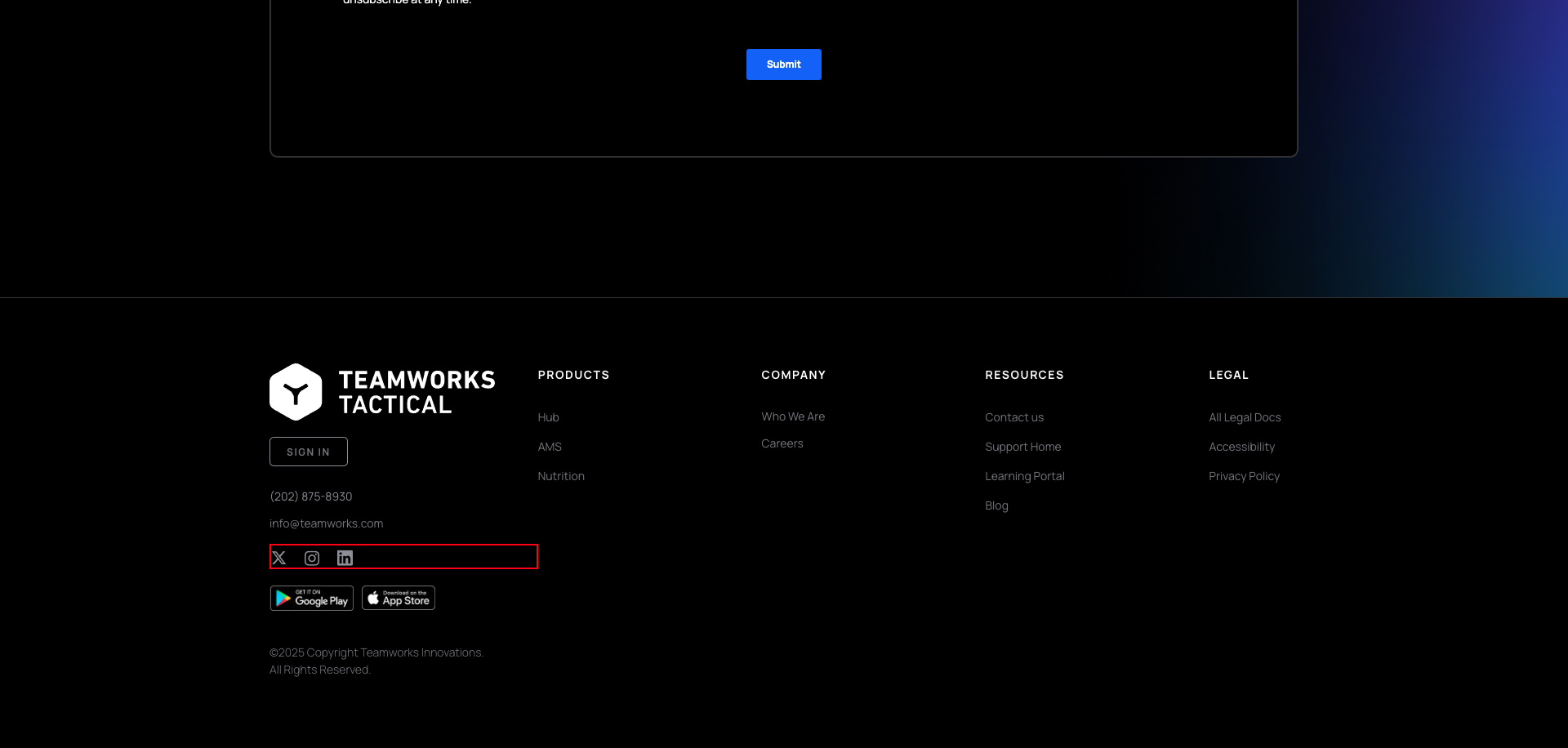This screenshot has height=748, width=1568.
Task: Click the Teamworks Tactical logo
Action: [x=382, y=390]
